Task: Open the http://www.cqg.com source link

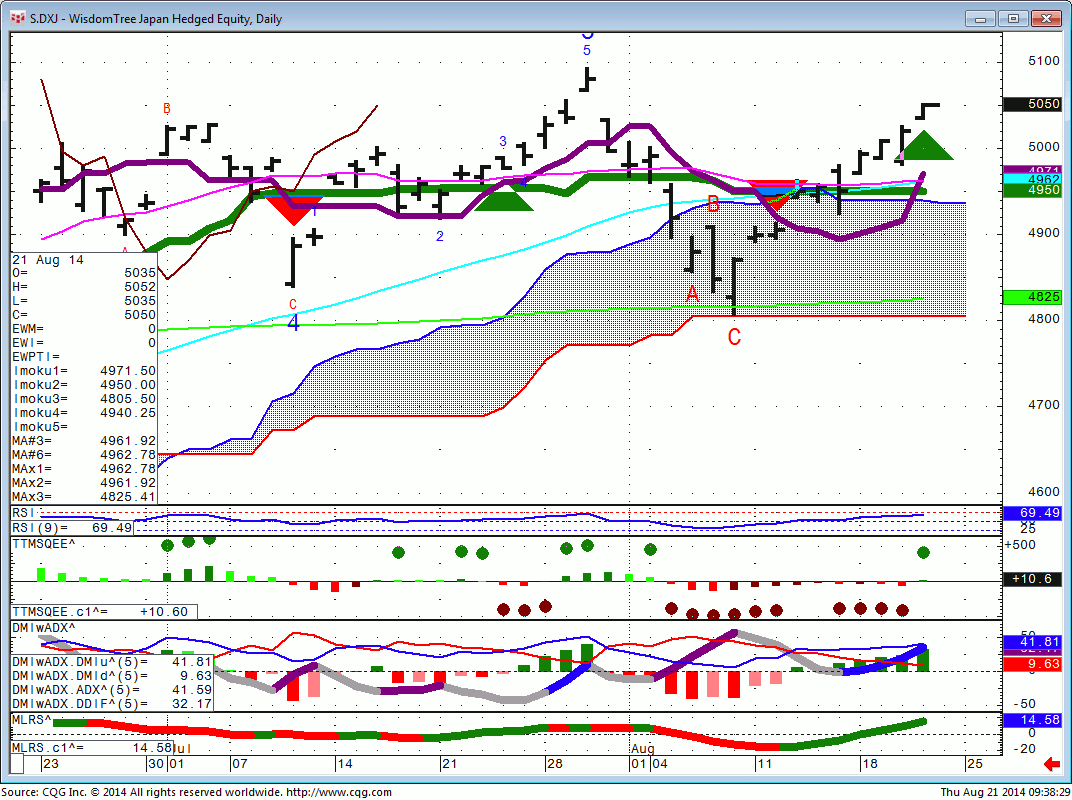Action: pyautogui.click(x=338, y=792)
